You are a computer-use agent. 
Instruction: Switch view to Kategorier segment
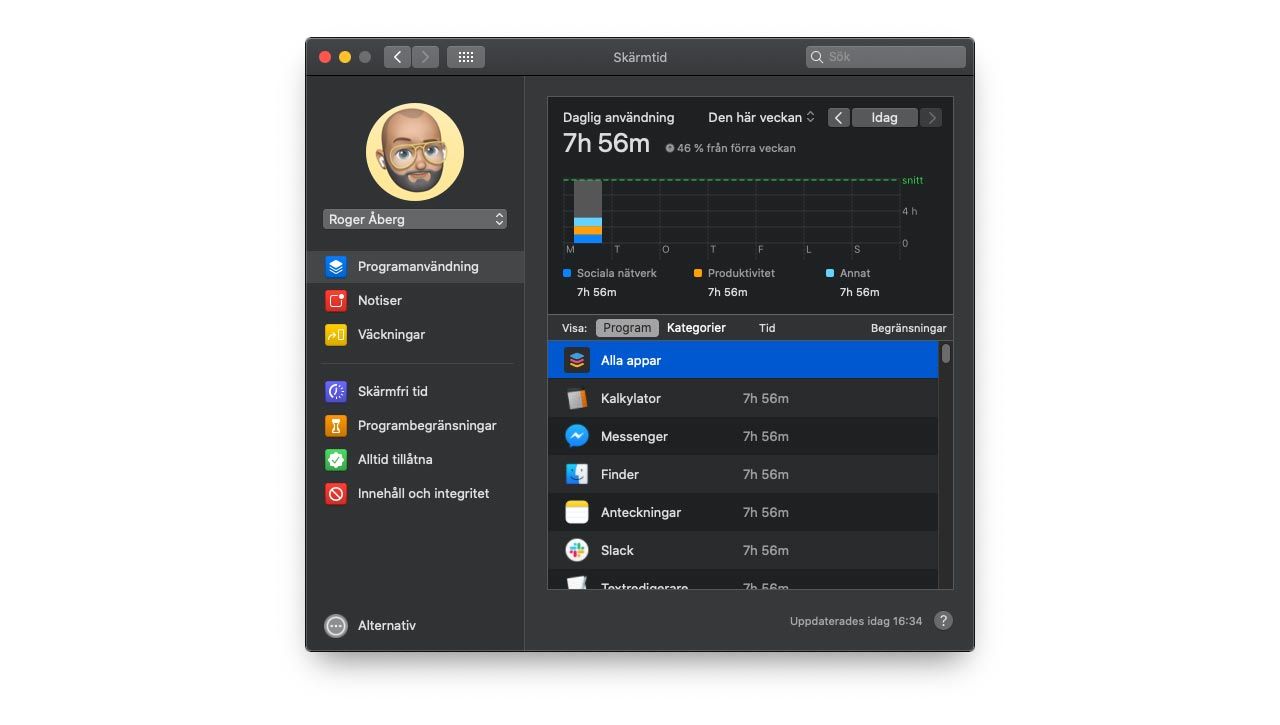pyautogui.click(x=696, y=328)
